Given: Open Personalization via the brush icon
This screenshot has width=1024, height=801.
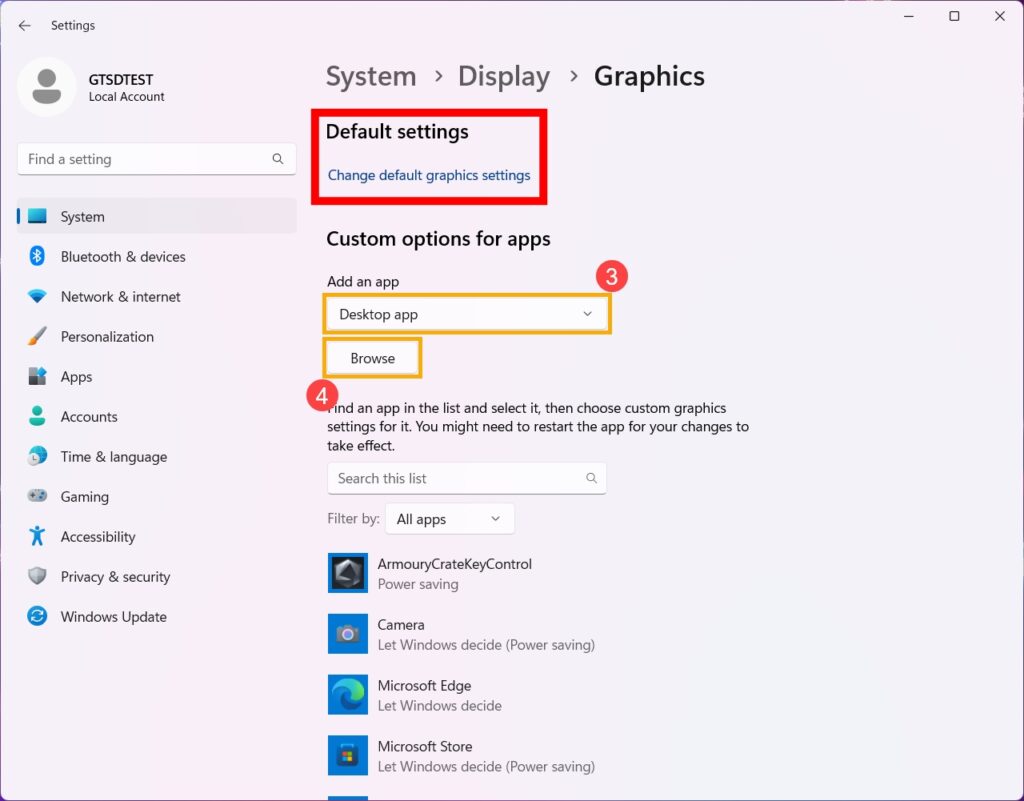Looking at the screenshot, I should pyautogui.click(x=36, y=336).
